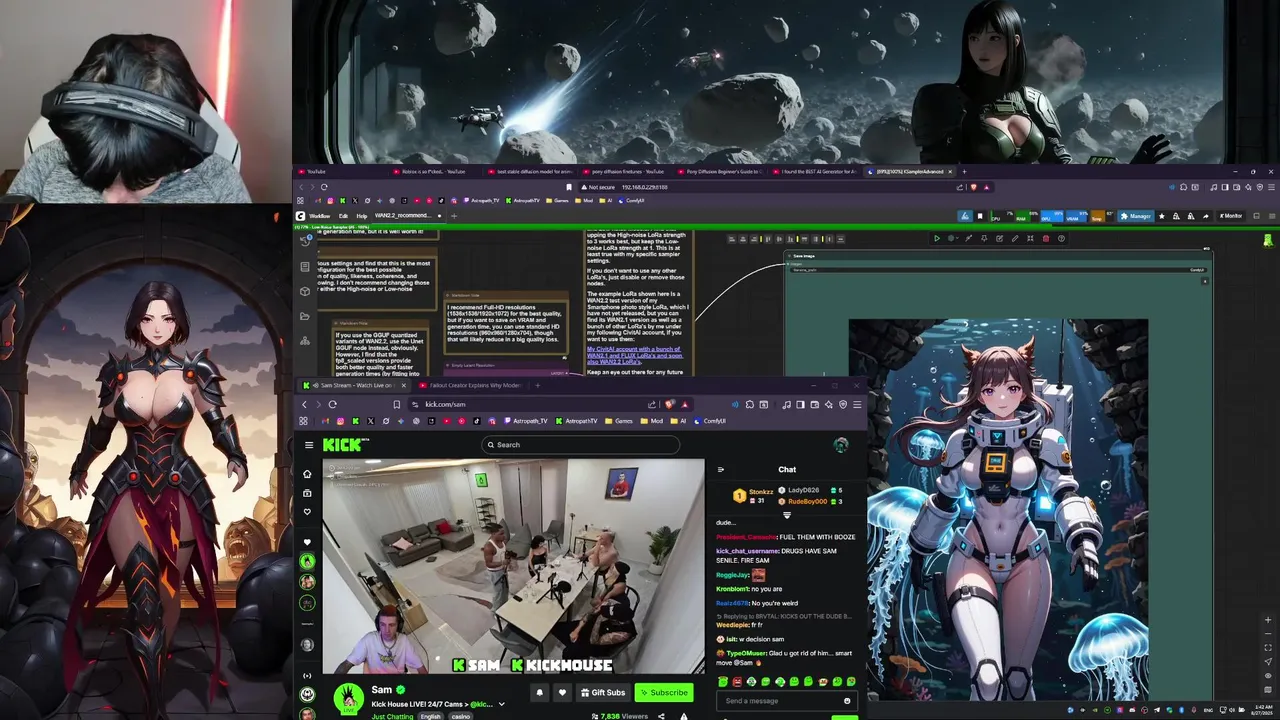Go back in the Kick browser window
The height and width of the screenshot is (720, 1280).
(x=304, y=404)
